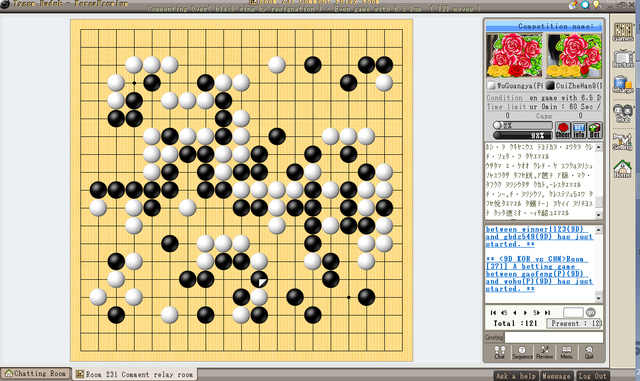
Task: Jump to the first move
Action: (x=493, y=312)
